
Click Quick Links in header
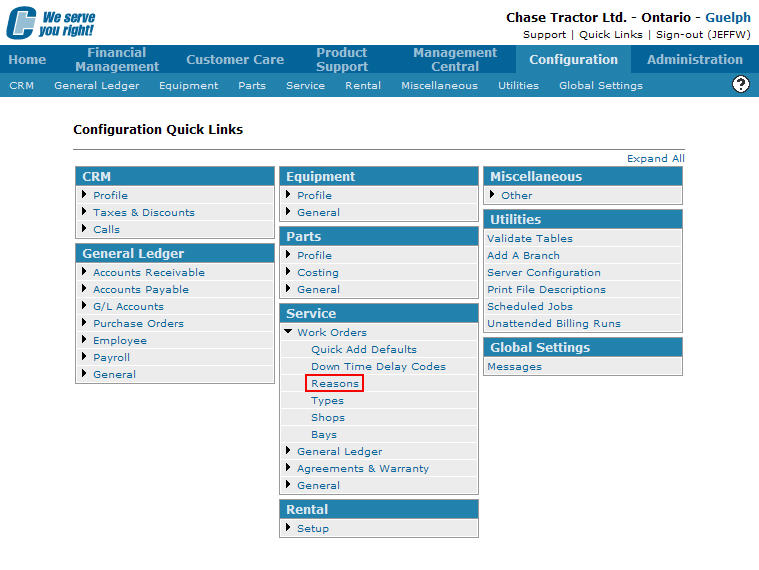click(611, 35)
